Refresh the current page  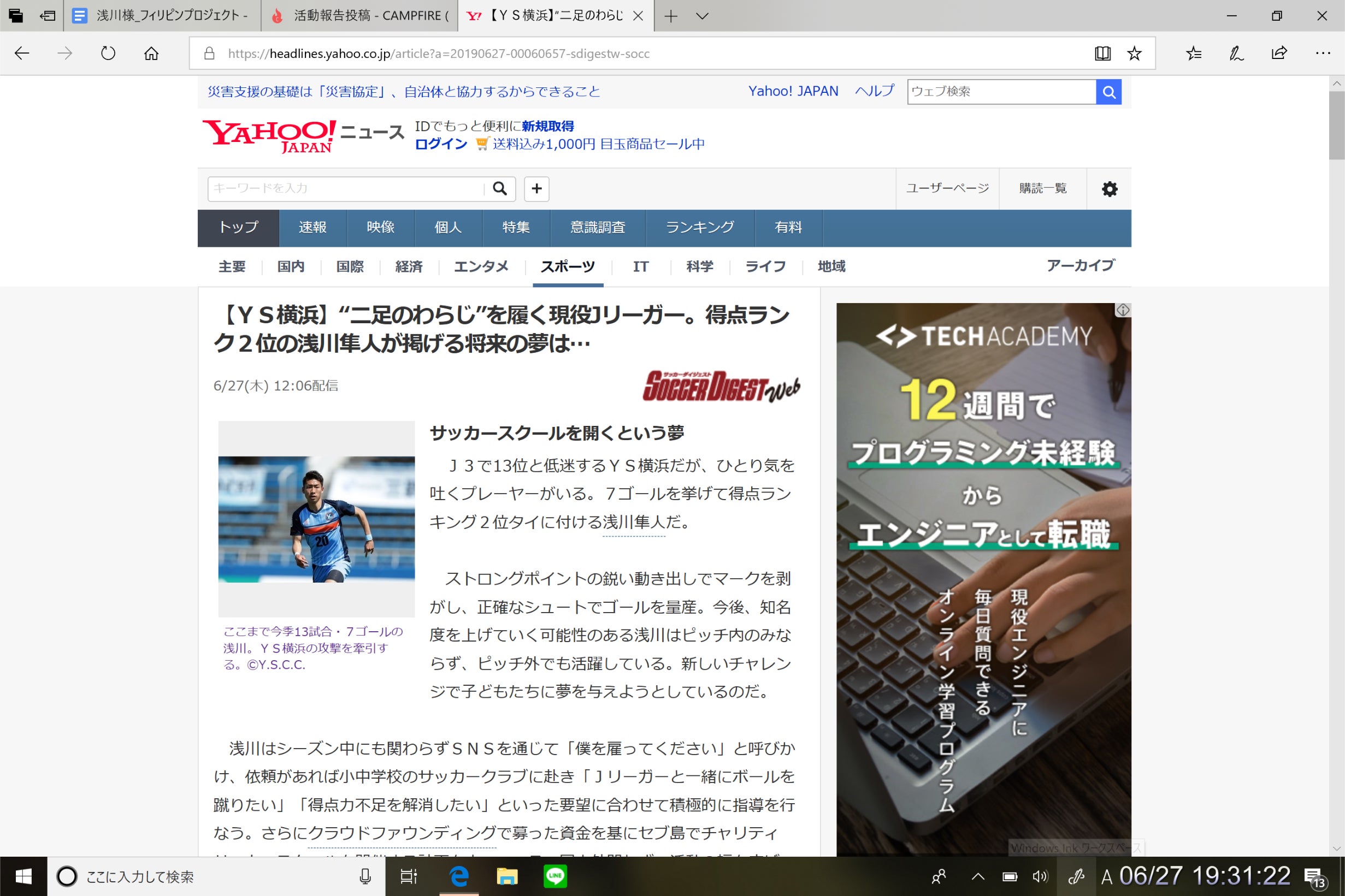tap(108, 54)
